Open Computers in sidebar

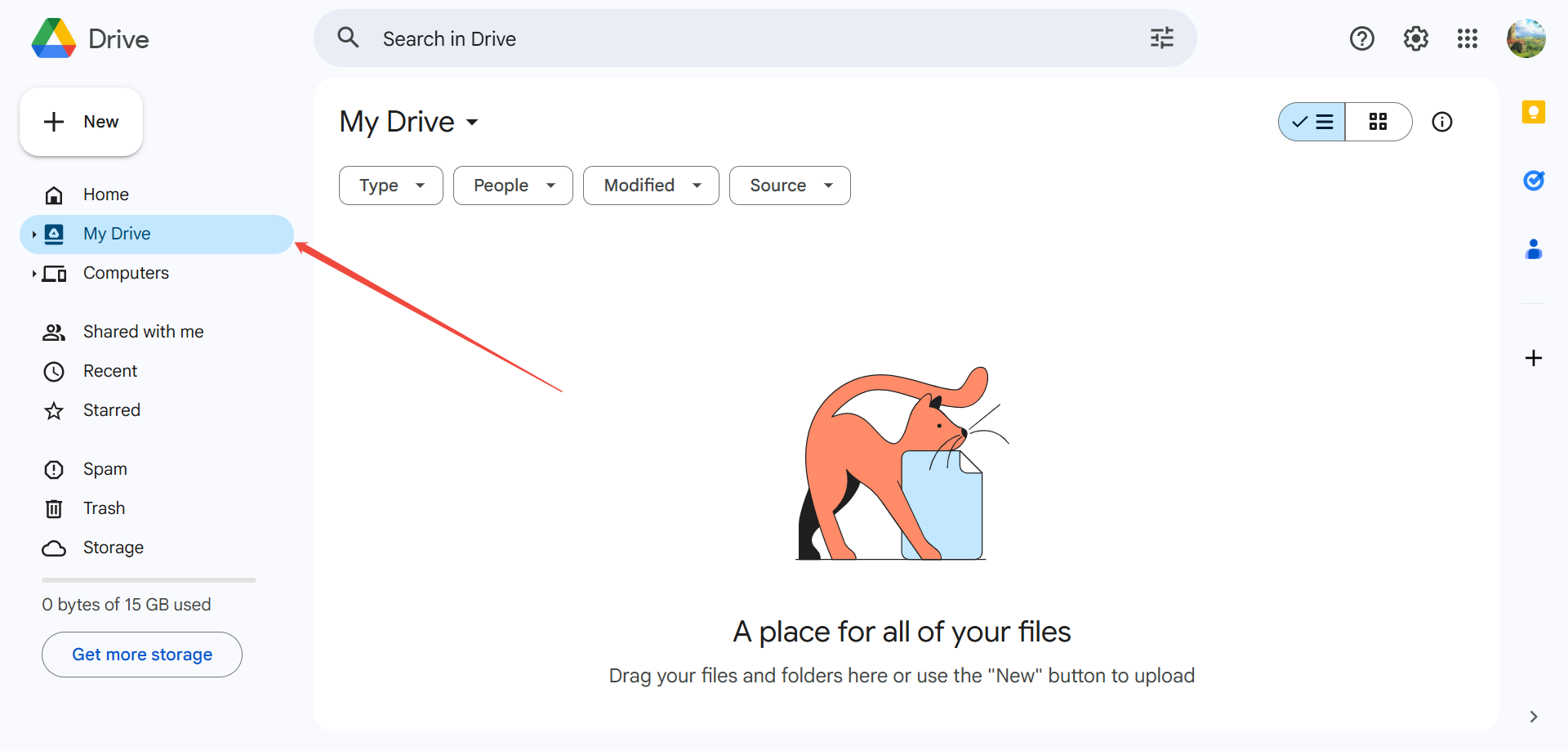click(157, 273)
